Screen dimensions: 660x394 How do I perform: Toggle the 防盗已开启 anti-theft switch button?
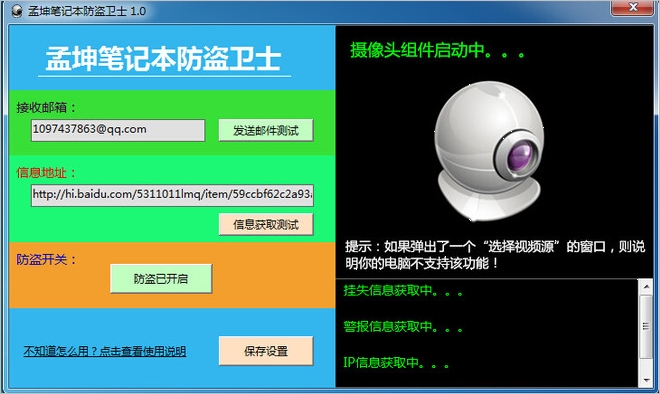161,279
